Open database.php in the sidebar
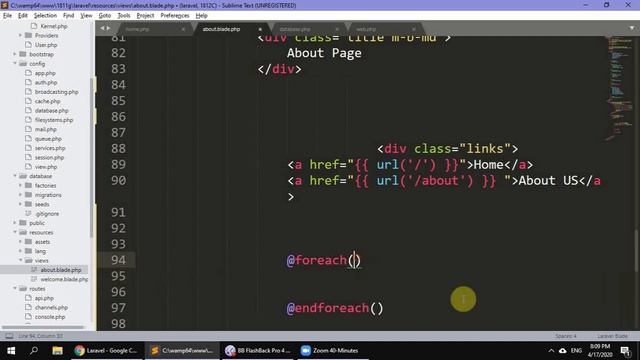Screen dimensions: 640x360 click(x=51, y=111)
